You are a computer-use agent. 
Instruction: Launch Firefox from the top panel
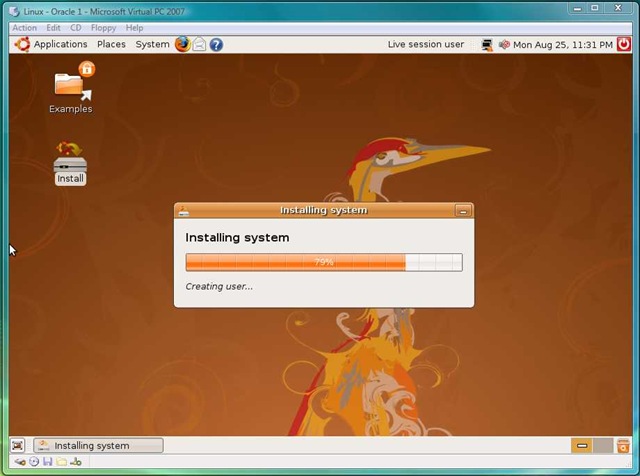(x=182, y=44)
